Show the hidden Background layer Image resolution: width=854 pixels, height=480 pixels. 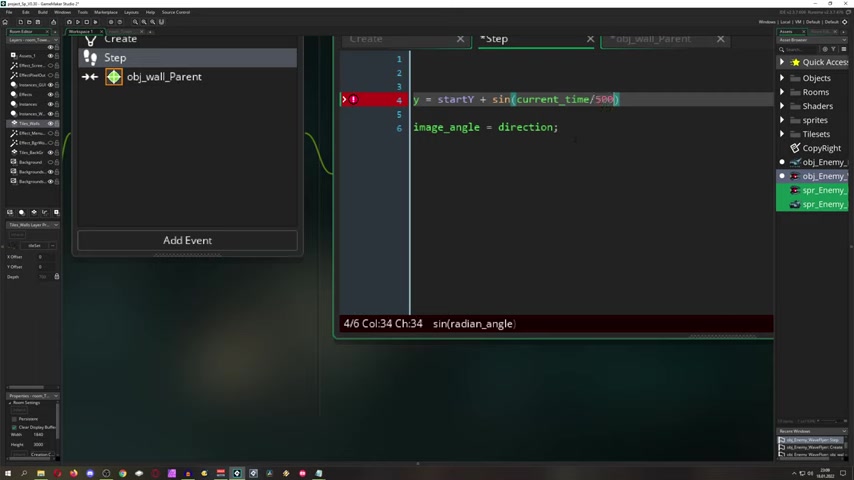click(51, 162)
